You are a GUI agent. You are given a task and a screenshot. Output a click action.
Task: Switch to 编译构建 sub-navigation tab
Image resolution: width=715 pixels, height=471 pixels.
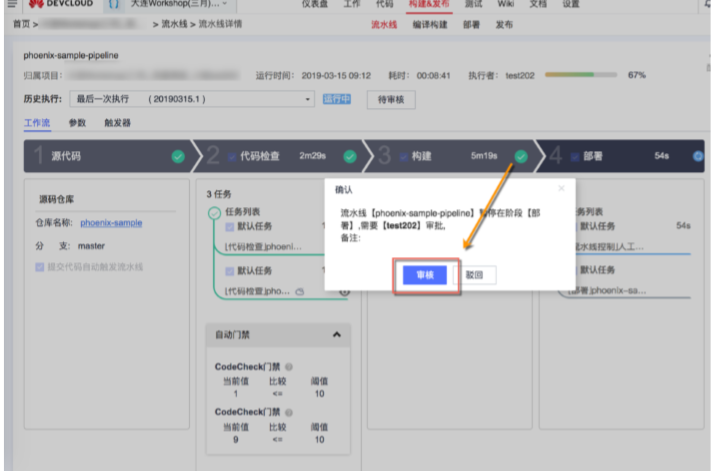[430, 25]
